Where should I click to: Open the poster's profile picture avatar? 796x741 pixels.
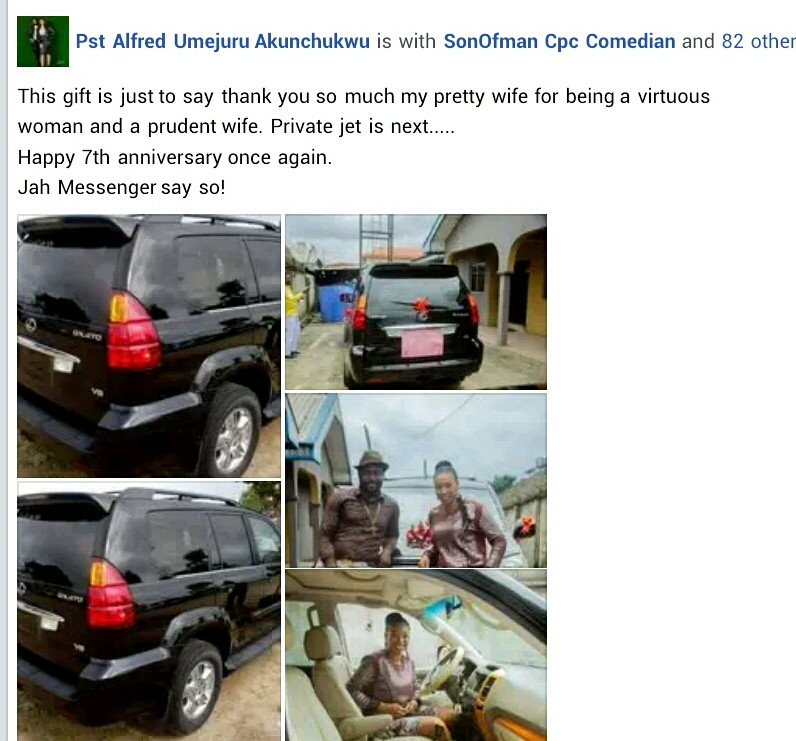pos(43,41)
